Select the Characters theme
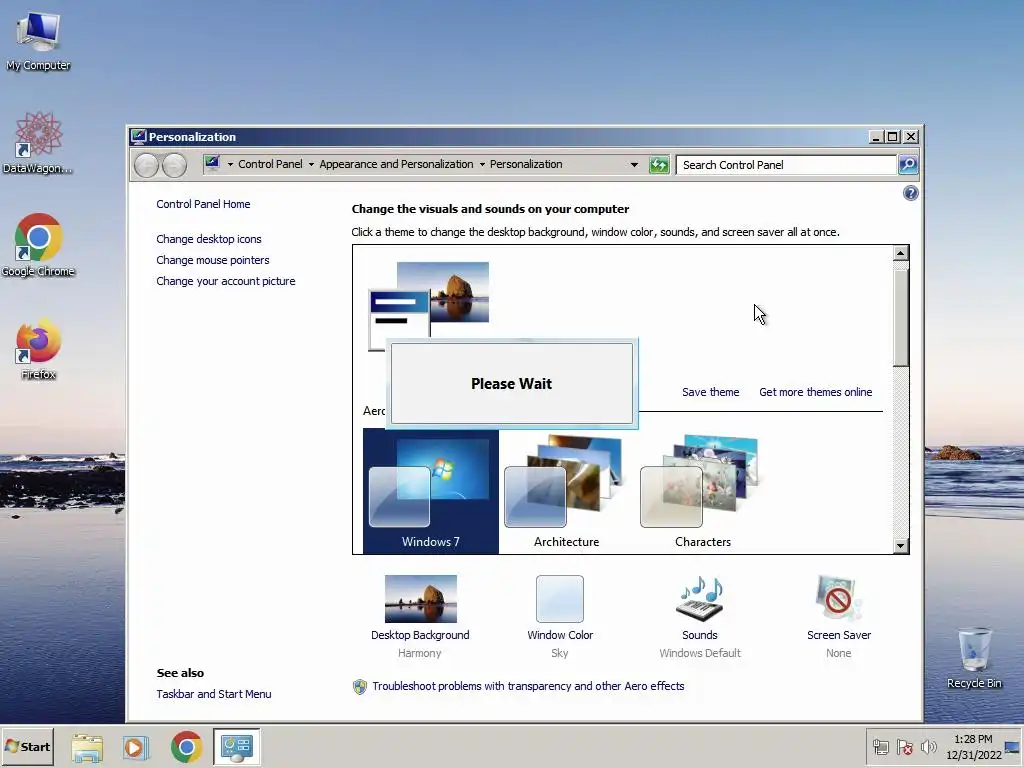1024x768 pixels. [x=703, y=491]
